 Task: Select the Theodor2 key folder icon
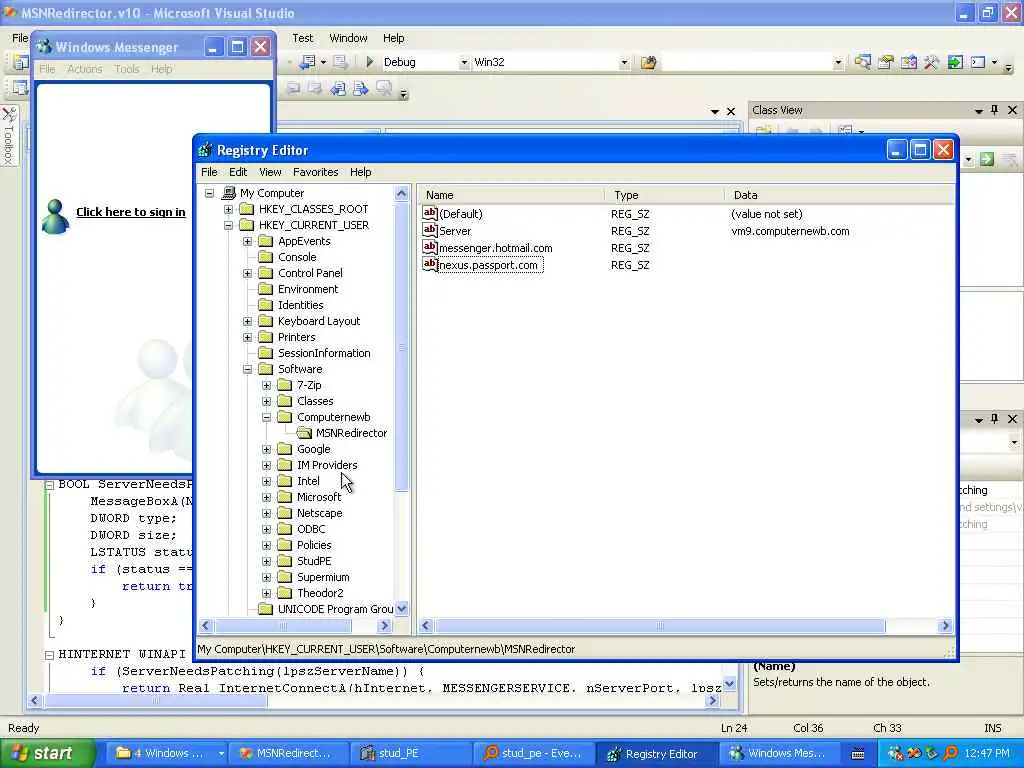(x=284, y=593)
